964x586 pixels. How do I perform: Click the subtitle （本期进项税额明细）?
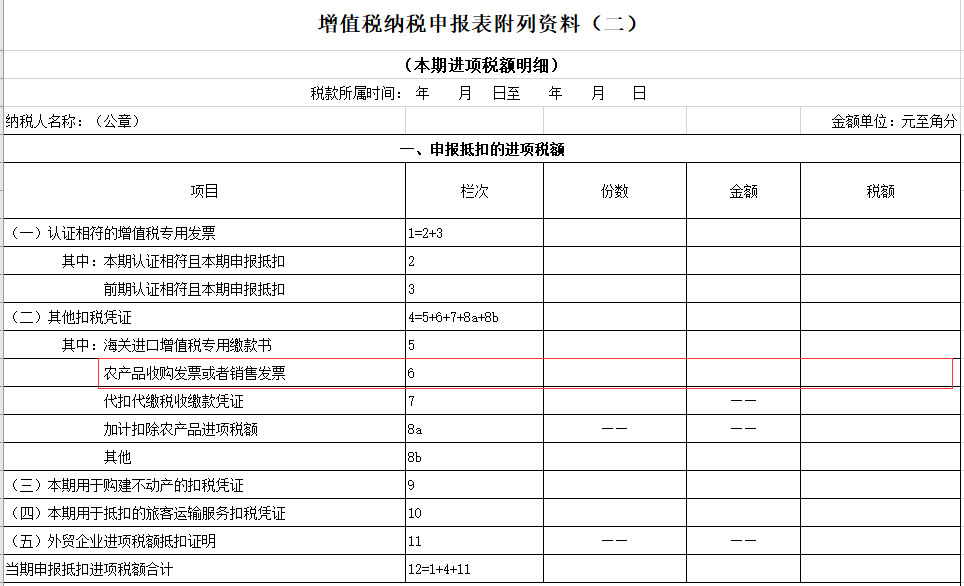[x=481, y=65]
